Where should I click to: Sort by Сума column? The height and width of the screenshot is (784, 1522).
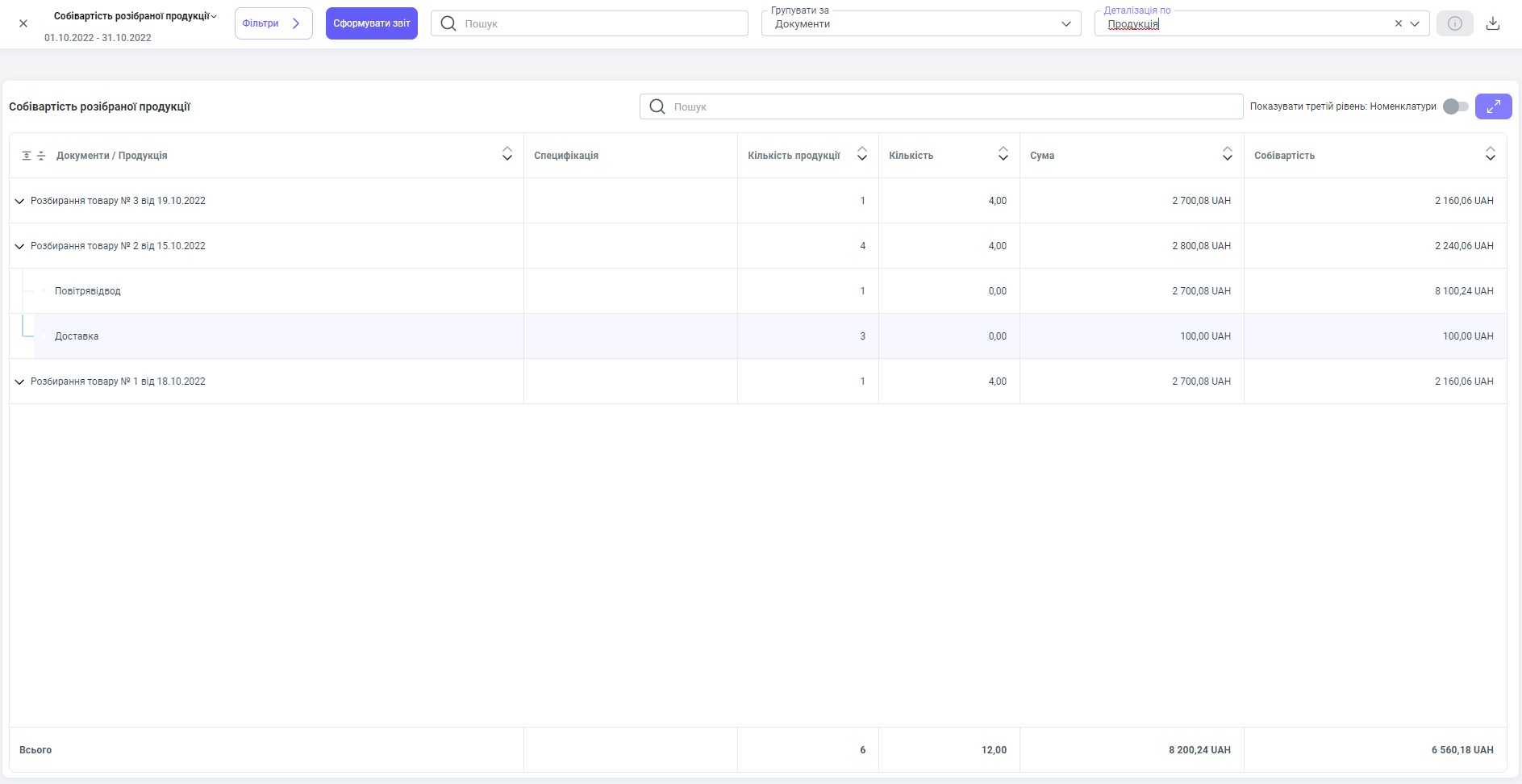[x=1227, y=154]
